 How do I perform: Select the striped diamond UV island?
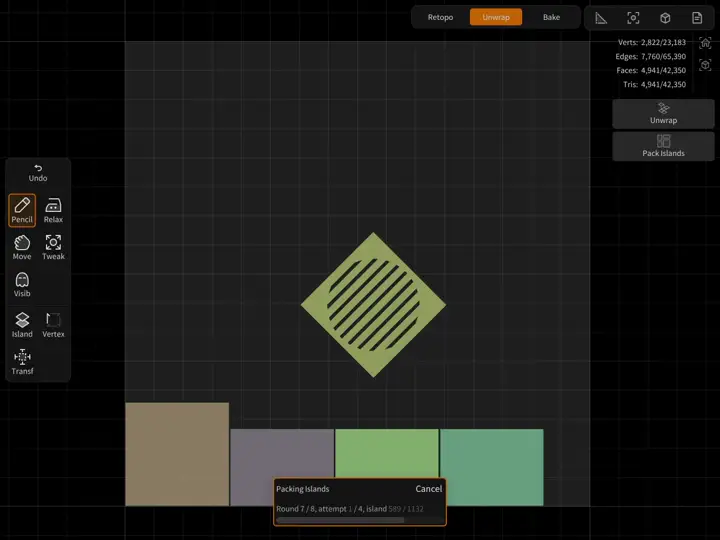coord(373,305)
